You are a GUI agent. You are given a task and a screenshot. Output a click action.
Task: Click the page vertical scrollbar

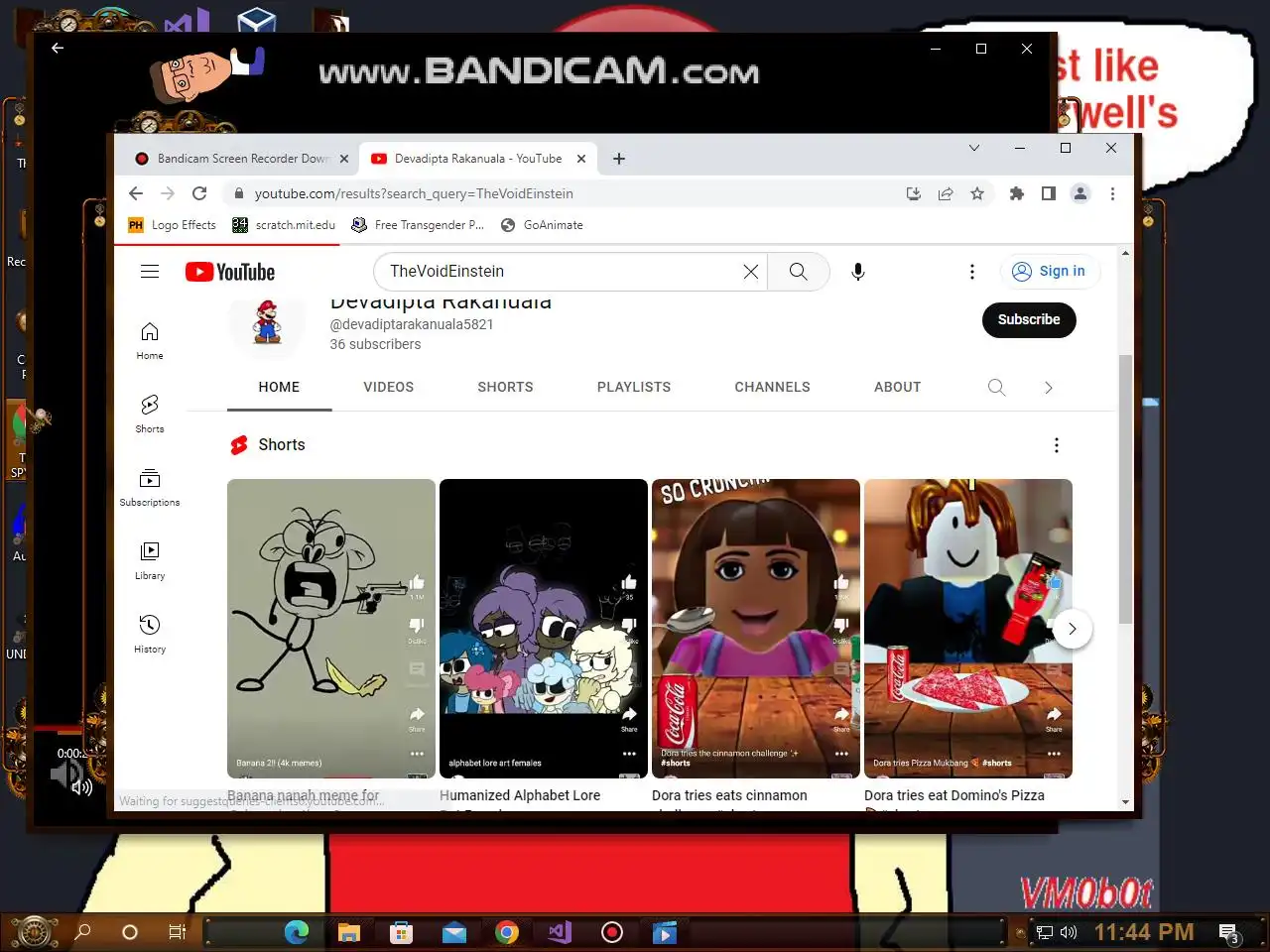pyautogui.click(x=1125, y=488)
